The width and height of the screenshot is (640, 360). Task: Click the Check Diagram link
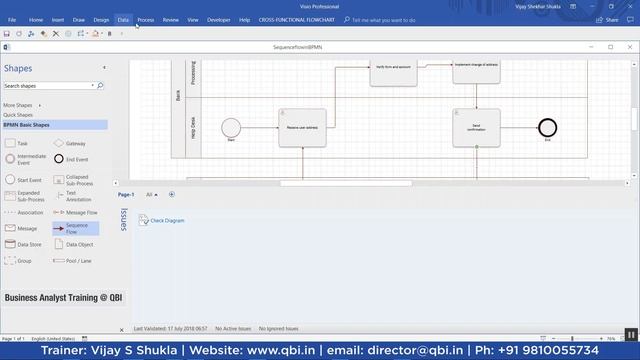click(x=167, y=220)
